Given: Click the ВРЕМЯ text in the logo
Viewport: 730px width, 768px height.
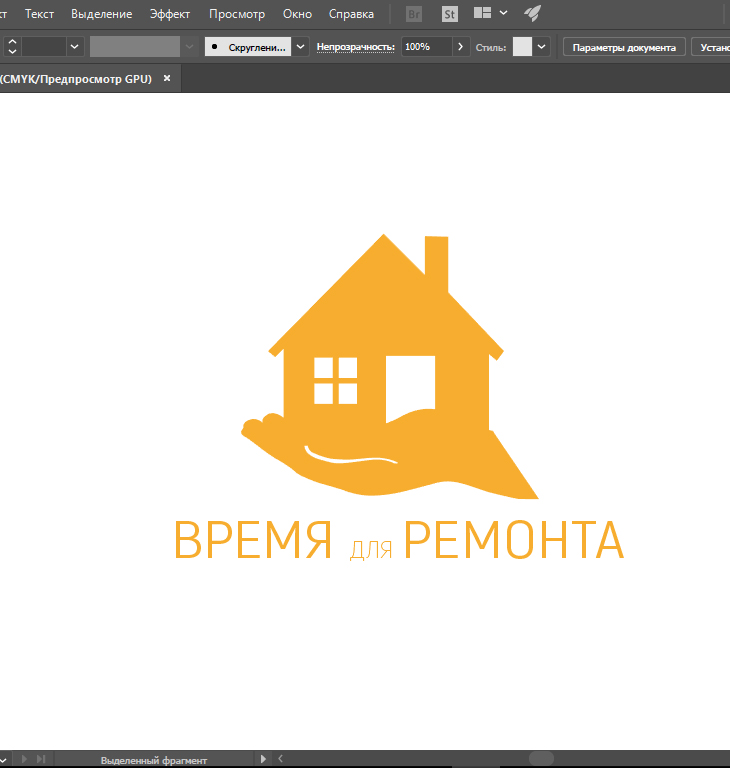Looking at the screenshot, I should pyautogui.click(x=253, y=540).
